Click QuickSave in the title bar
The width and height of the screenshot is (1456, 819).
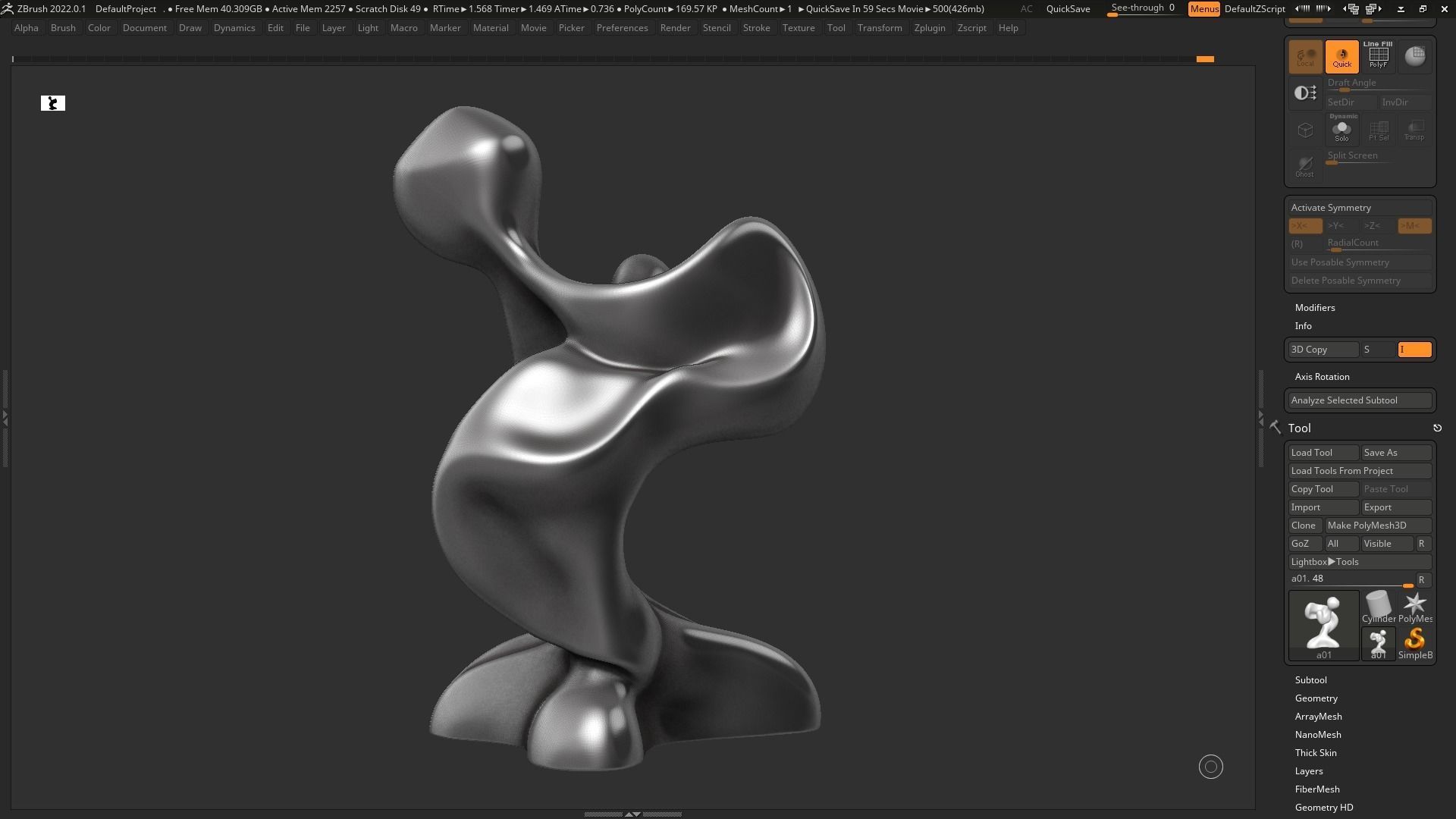click(x=1068, y=9)
